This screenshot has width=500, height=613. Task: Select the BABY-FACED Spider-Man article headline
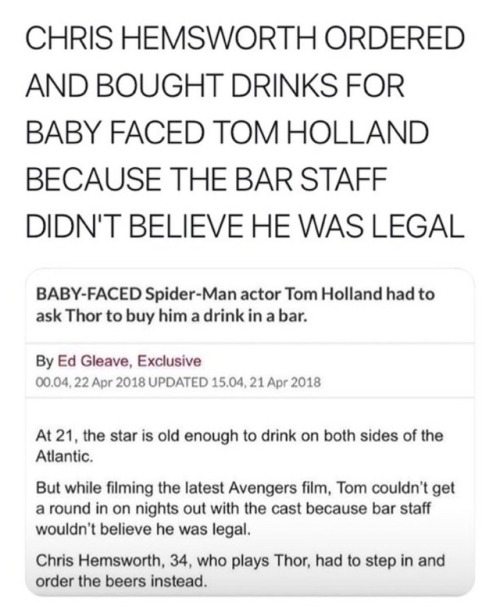pyautogui.click(x=235, y=305)
